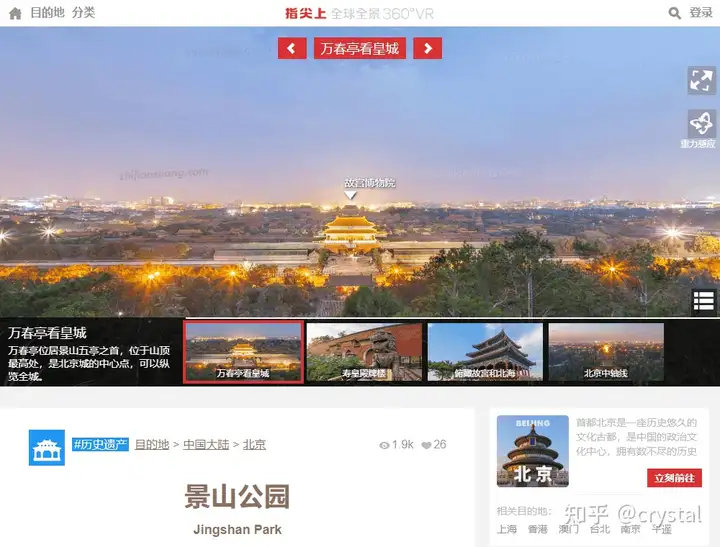Screen dimensions: 720x547
Task: Click the Jingshan Park subtitle text
Action: pos(237,530)
